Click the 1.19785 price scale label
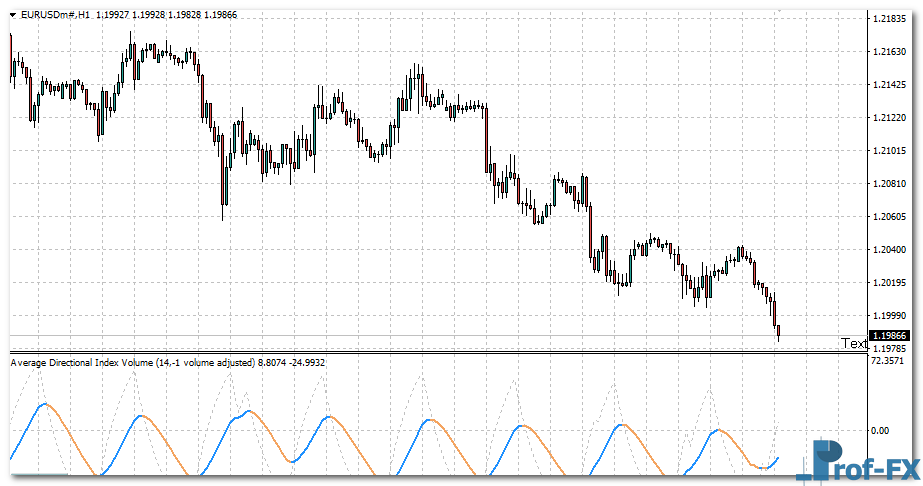The width and height of the screenshot is (923, 486). (x=889, y=349)
